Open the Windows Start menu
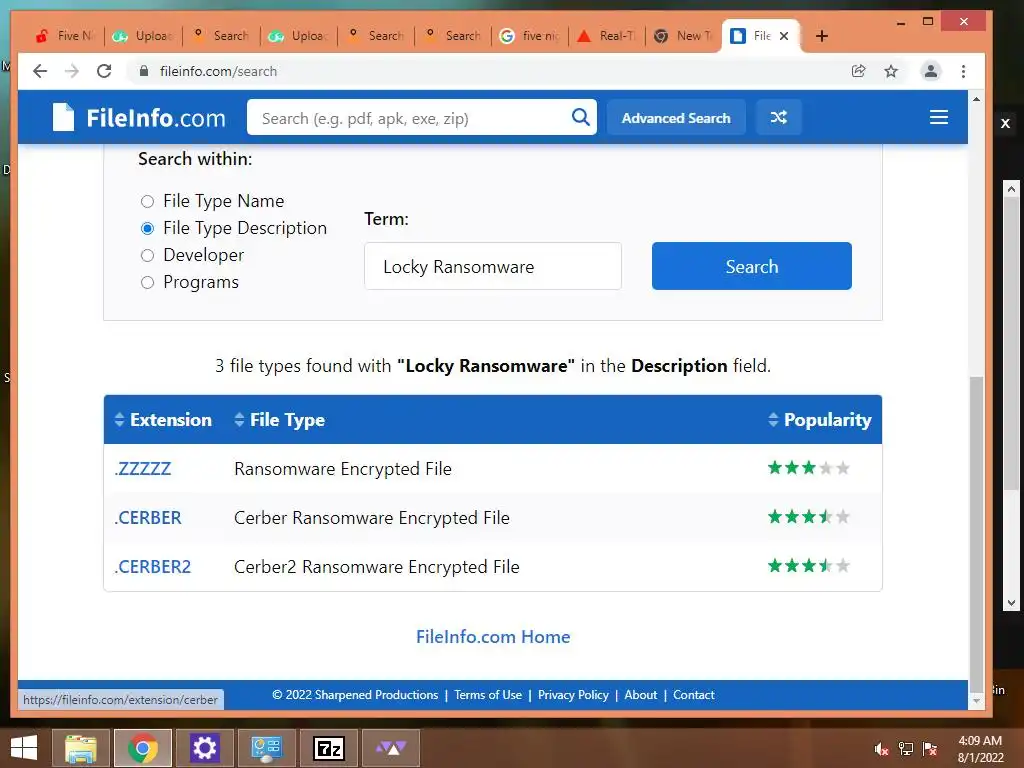This screenshot has height=768, width=1024. [24, 748]
